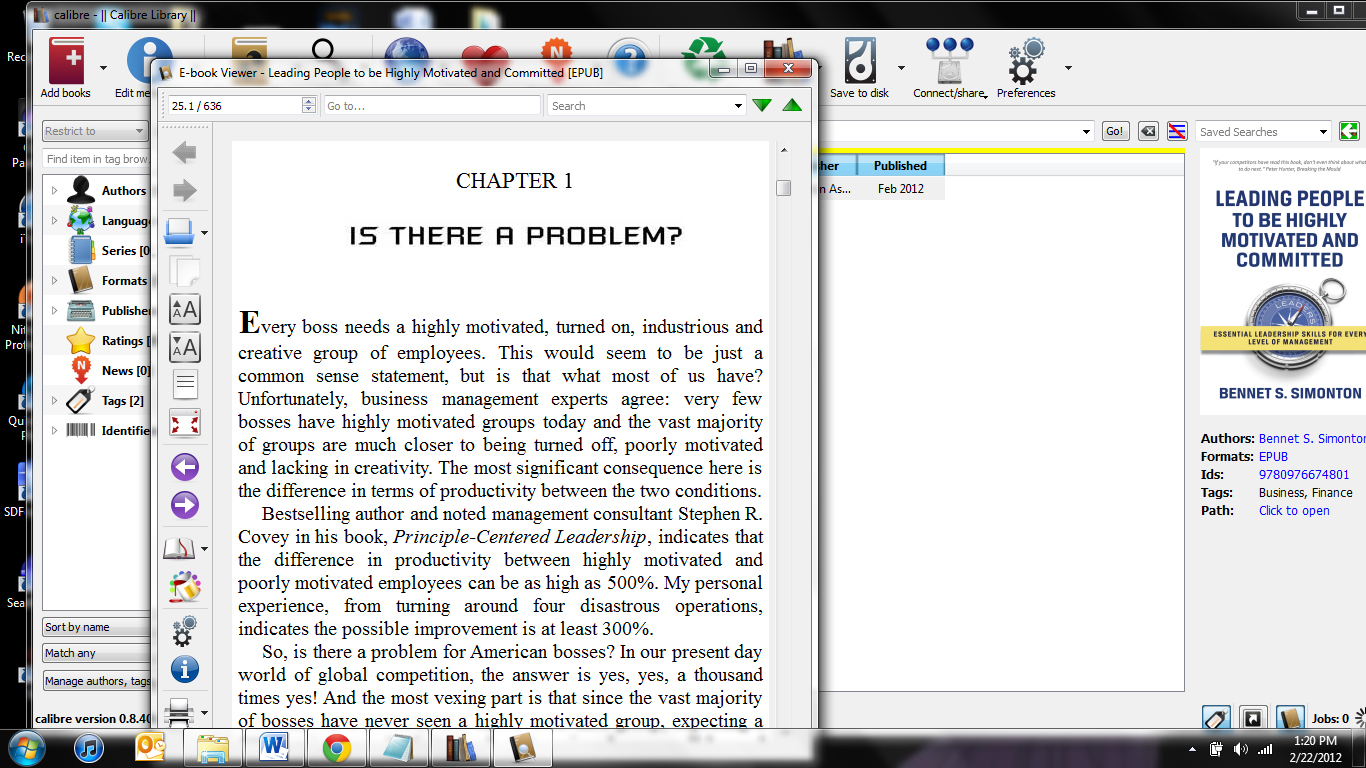Open the Preferences dropdown arrow in calibre toolbar
The height and width of the screenshot is (768, 1366).
pyautogui.click(x=1068, y=68)
